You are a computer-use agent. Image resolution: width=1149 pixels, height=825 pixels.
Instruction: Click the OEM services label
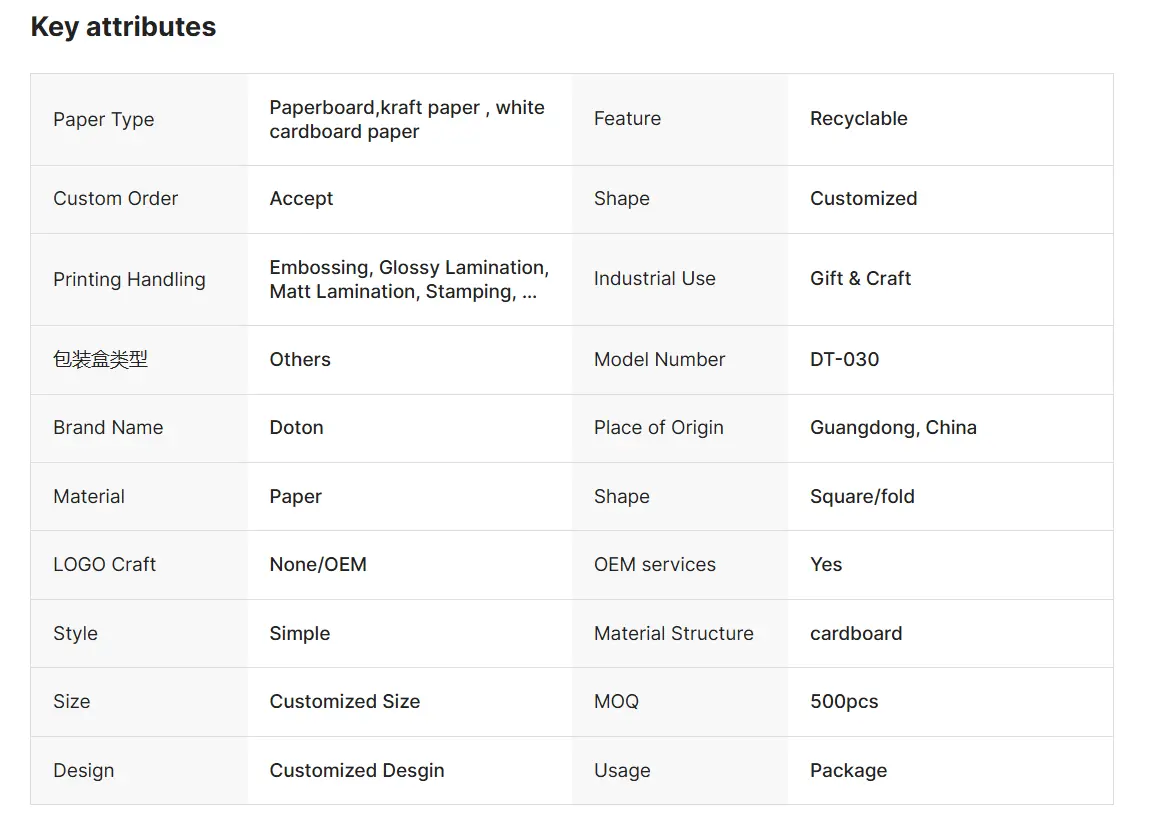(x=654, y=565)
